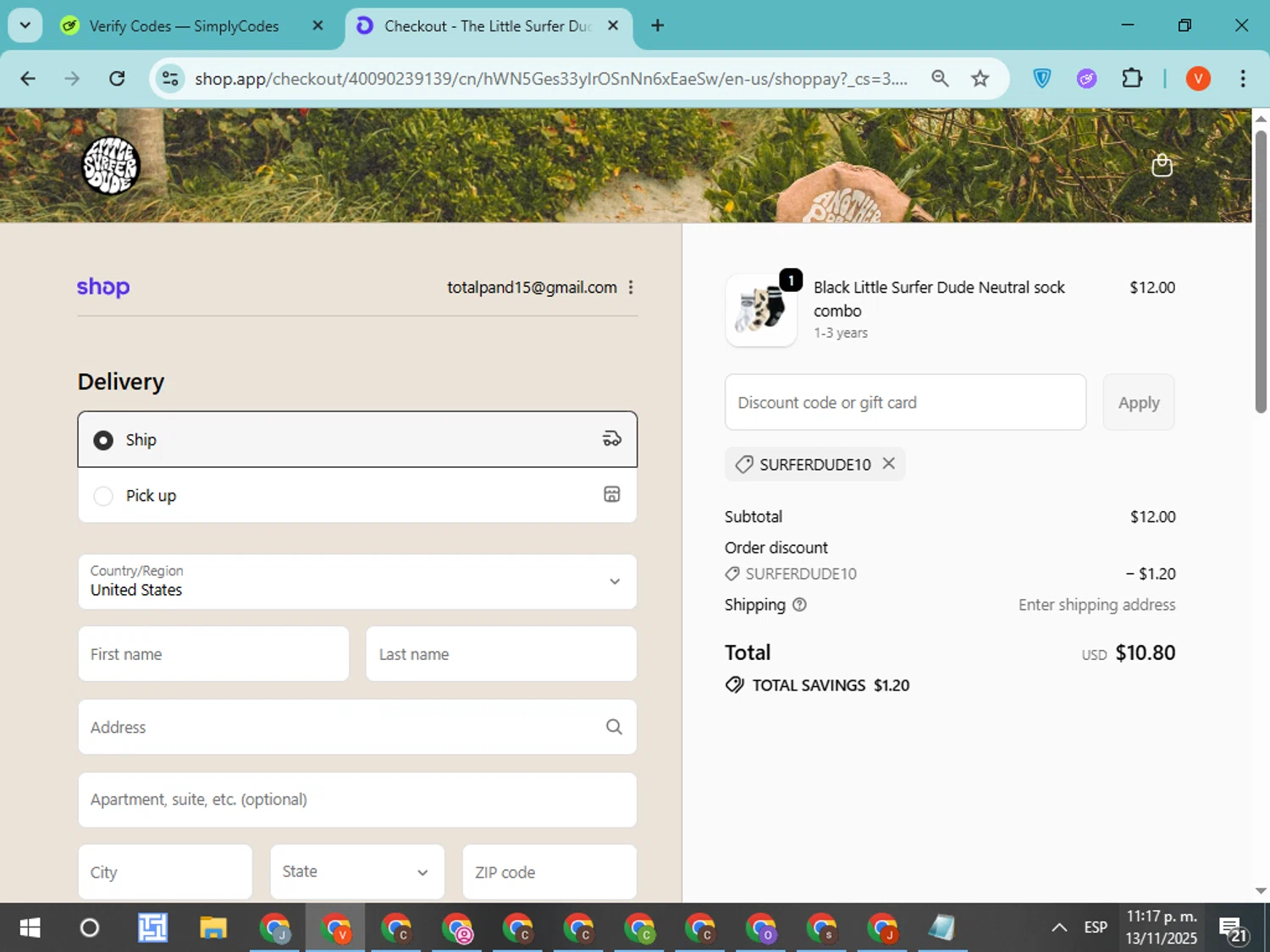1270x952 pixels.
Task: Open the tab search dropdown arrow
Action: pos(25,25)
